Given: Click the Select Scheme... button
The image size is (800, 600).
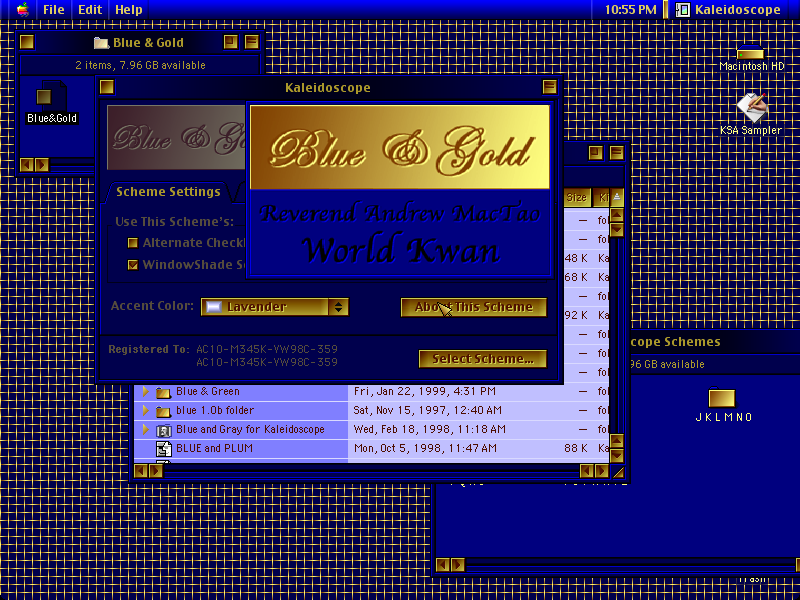Looking at the screenshot, I should (483, 359).
